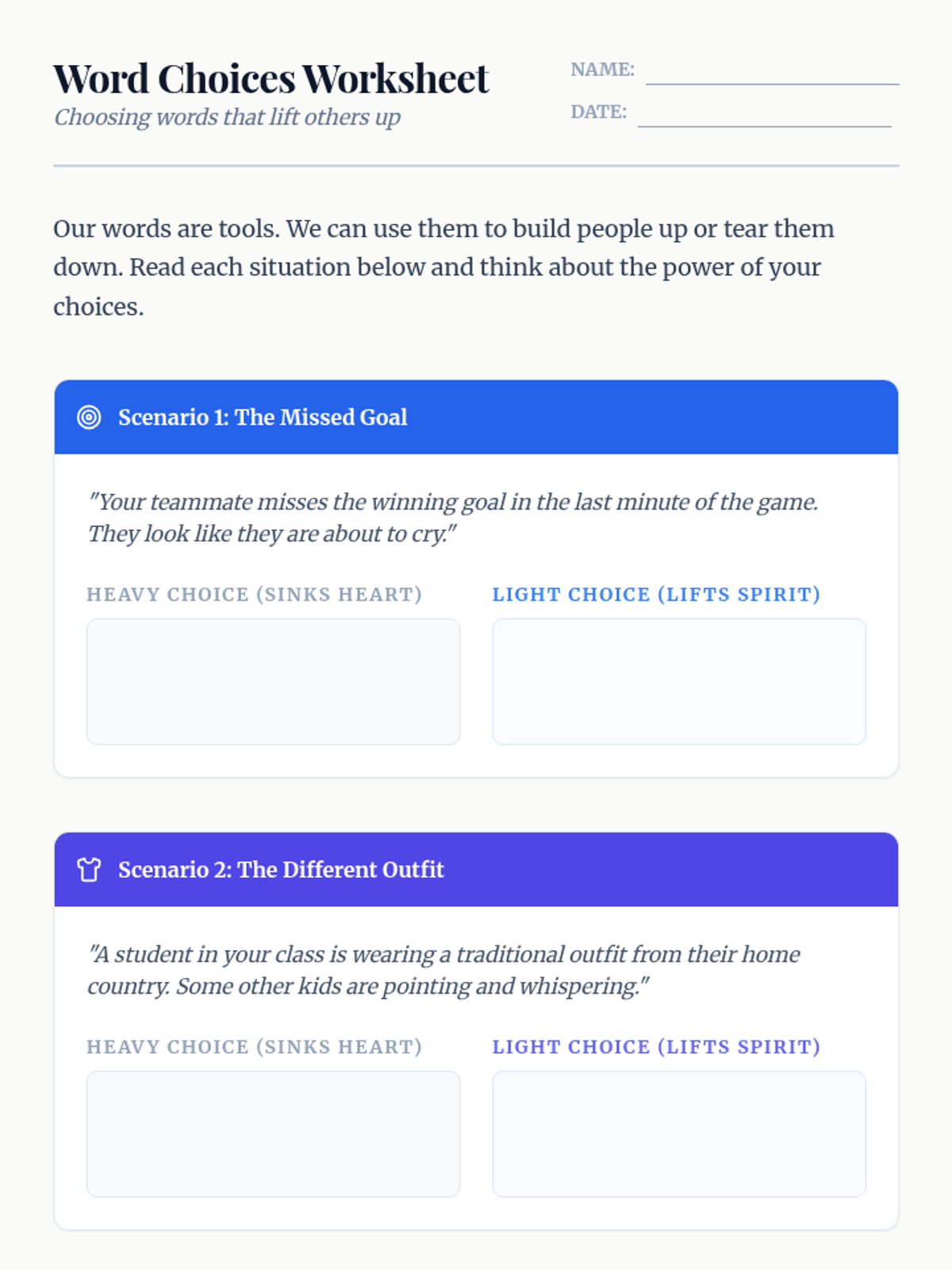Click the intro paragraph about words as tools
The image size is (952, 1270).
(443, 267)
